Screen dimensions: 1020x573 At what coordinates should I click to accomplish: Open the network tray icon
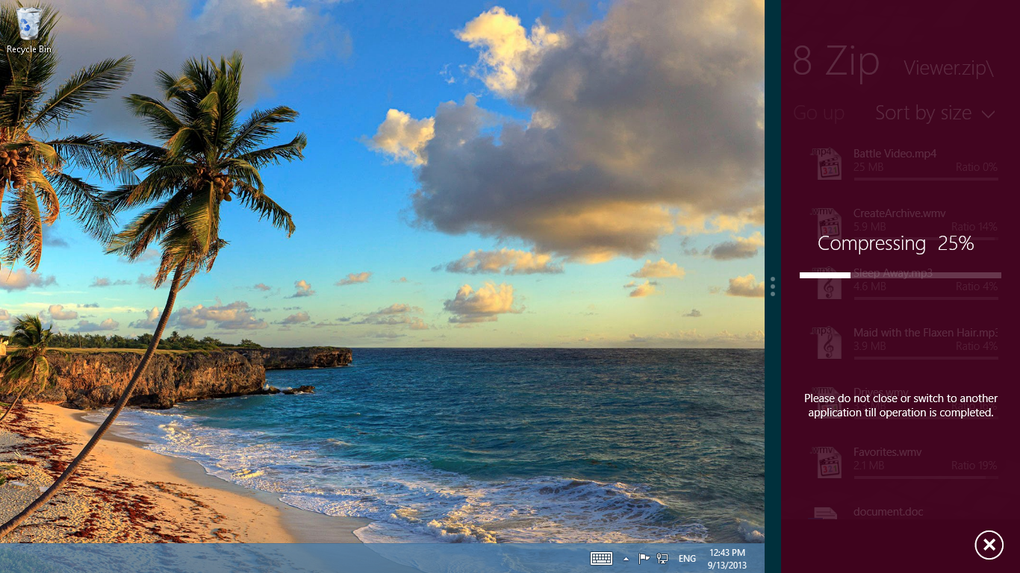[662, 558]
